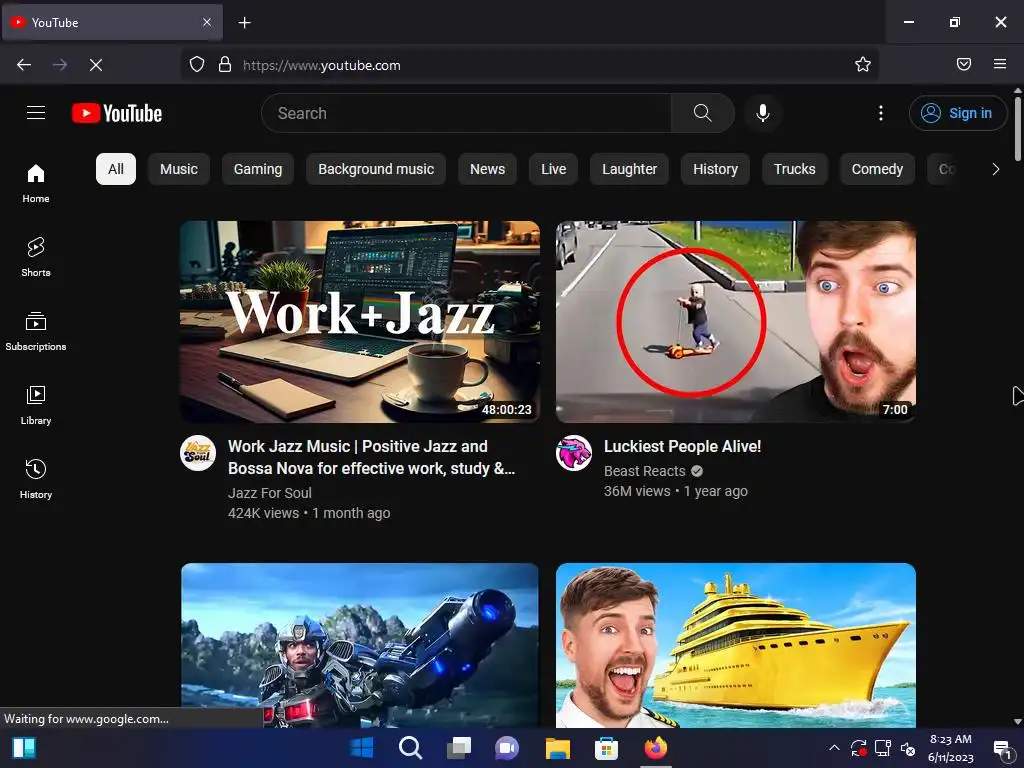The height and width of the screenshot is (768, 1024).
Task: Click the muted volume tray icon
Action: tap(908, 748)
